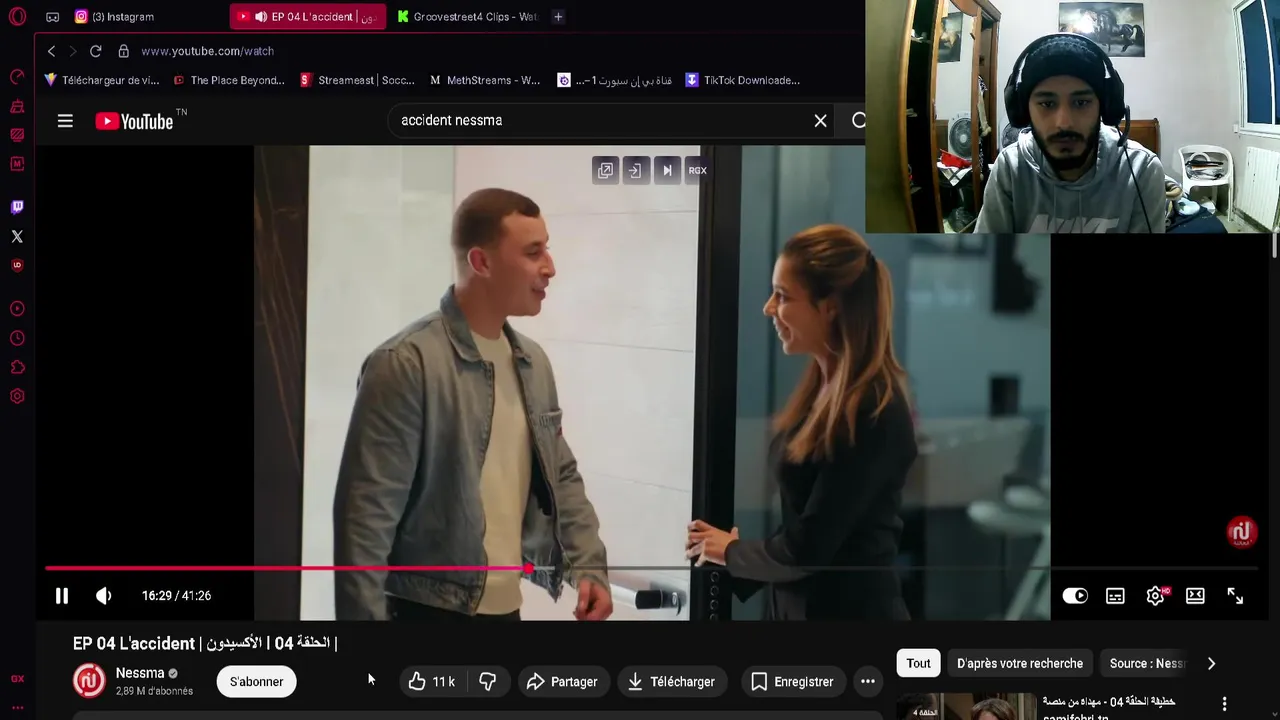Image resolution: width=1280 pixels, height=720 pixels.
Task: Mute the video volume
Action: pos(103,596)
